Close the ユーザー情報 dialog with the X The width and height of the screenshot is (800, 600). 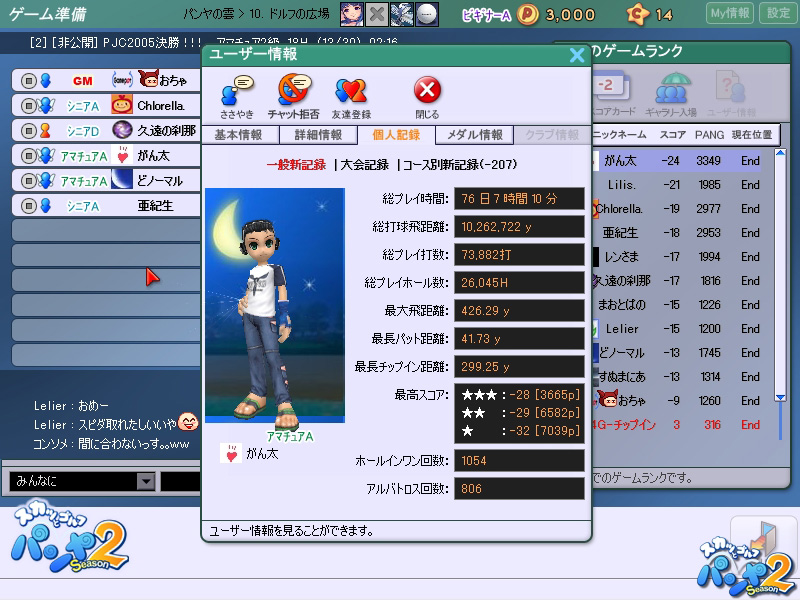(x=577, y=55)
